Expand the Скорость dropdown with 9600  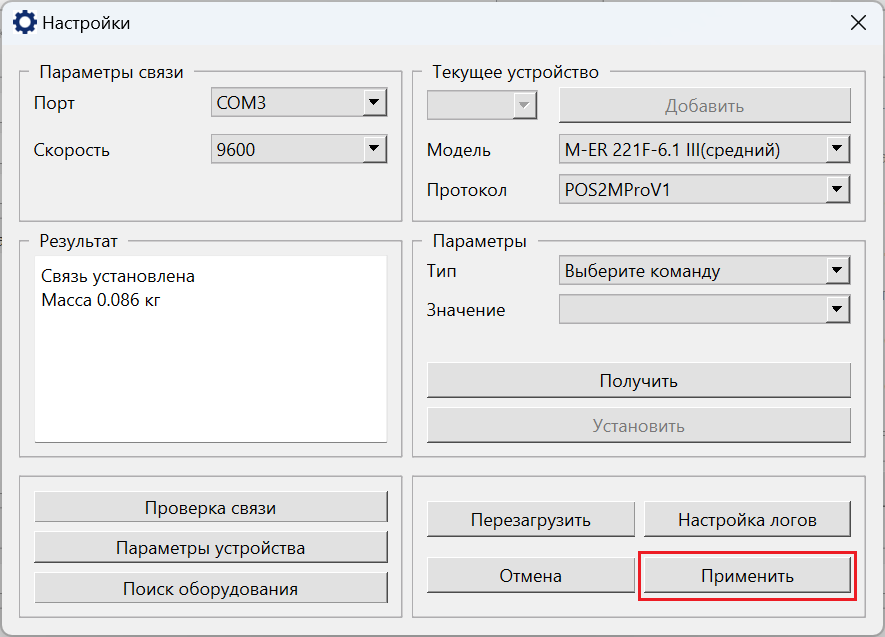[299, 149]
